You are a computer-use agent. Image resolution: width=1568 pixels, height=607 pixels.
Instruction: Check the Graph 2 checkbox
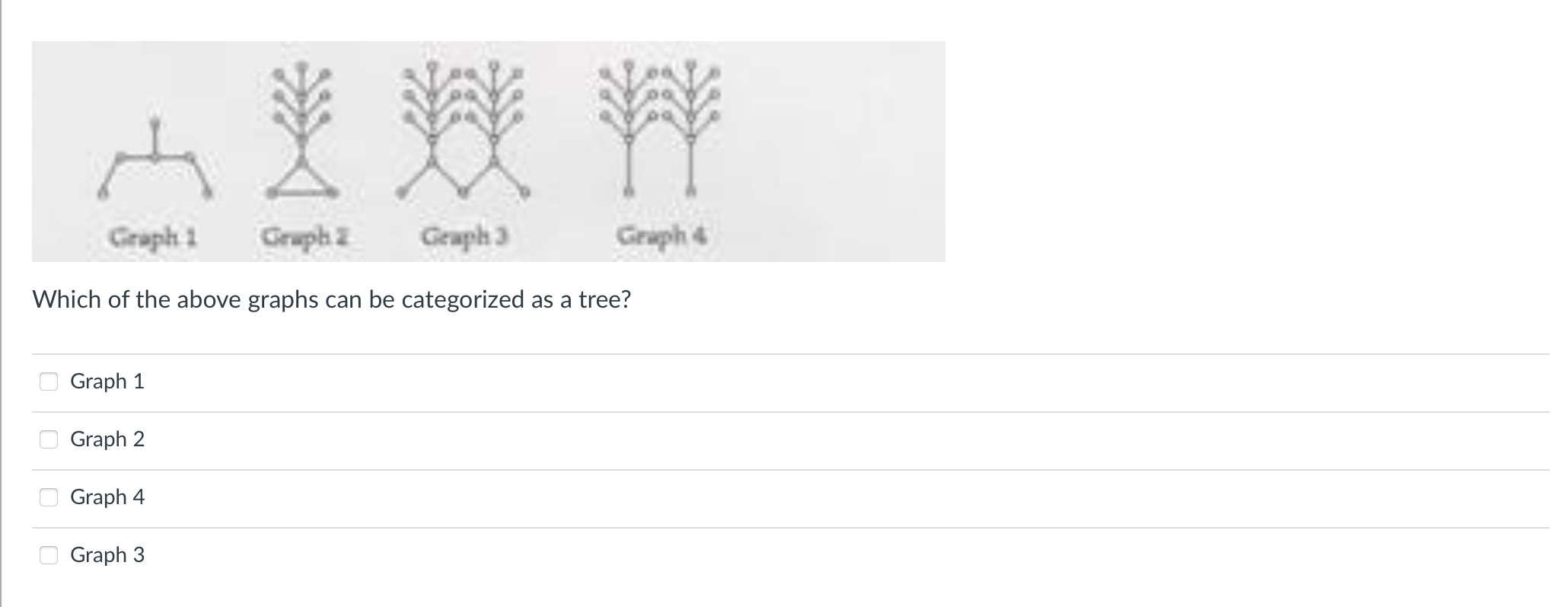tap(49, 439)
